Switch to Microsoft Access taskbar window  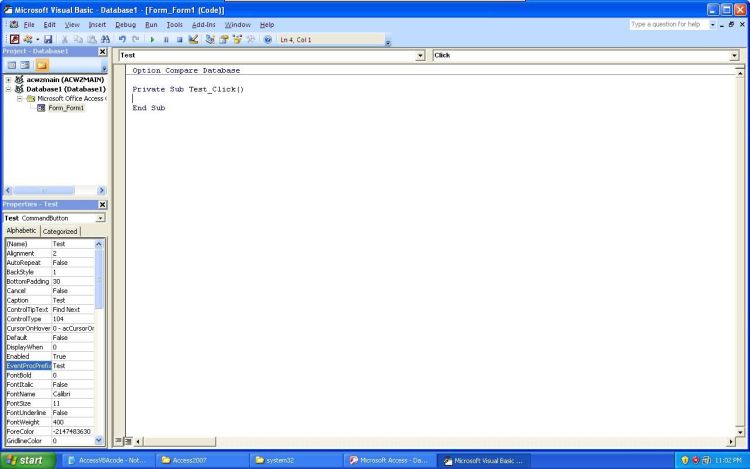coord(388,460)
